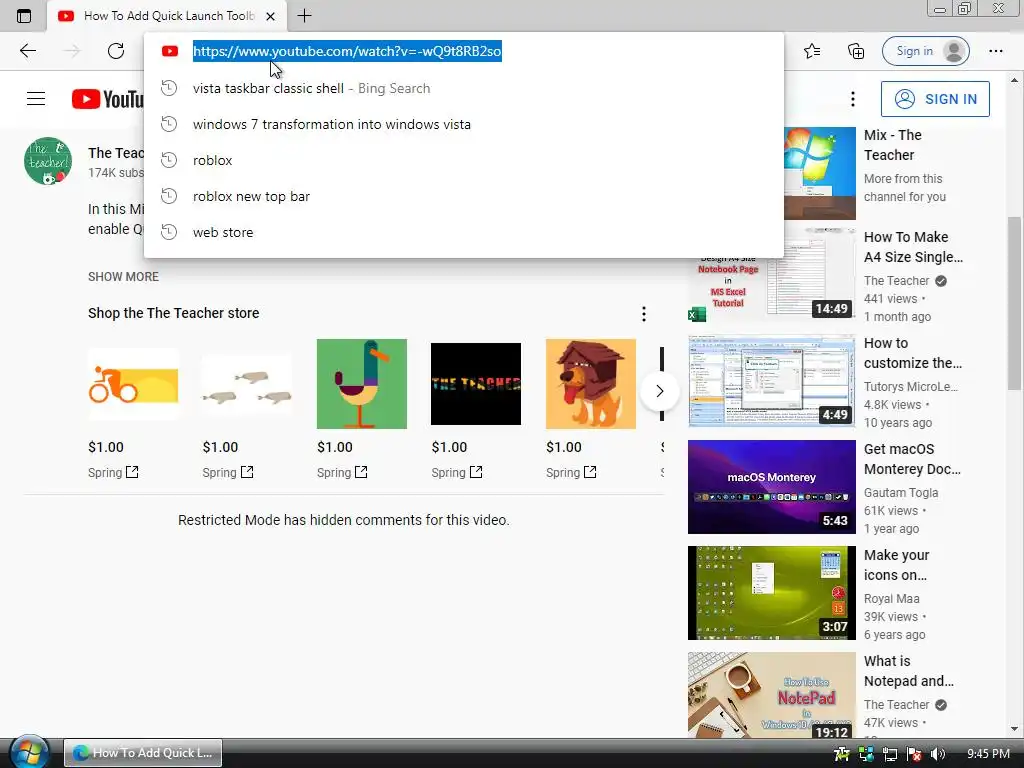This screenshot has width=1024, height=768.
Task: Open Mix - The Teacher playlist thumbnail
Action: pos(820,173)
